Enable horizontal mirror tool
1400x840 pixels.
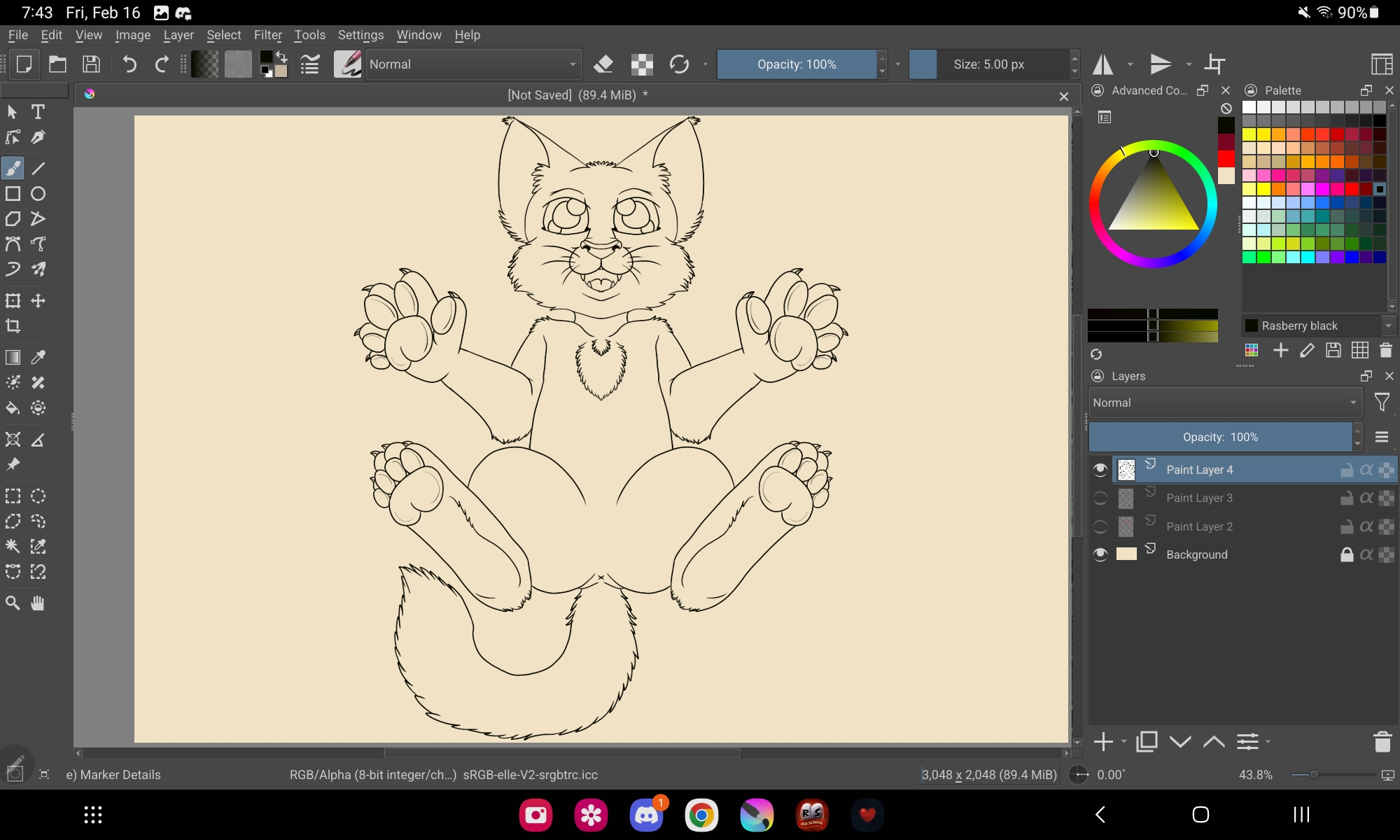click(x=1103, y=64)
